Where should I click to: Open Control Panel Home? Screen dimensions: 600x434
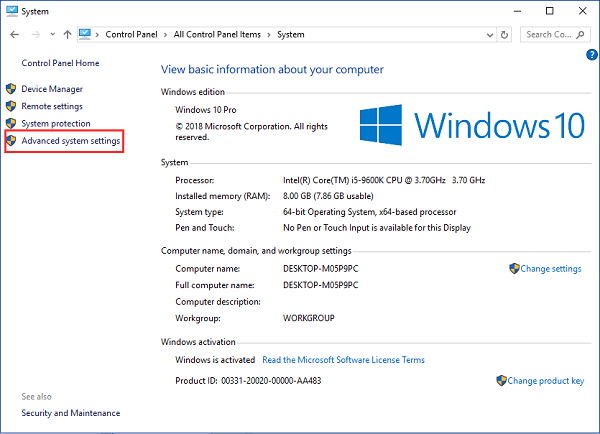click(60, 63)
